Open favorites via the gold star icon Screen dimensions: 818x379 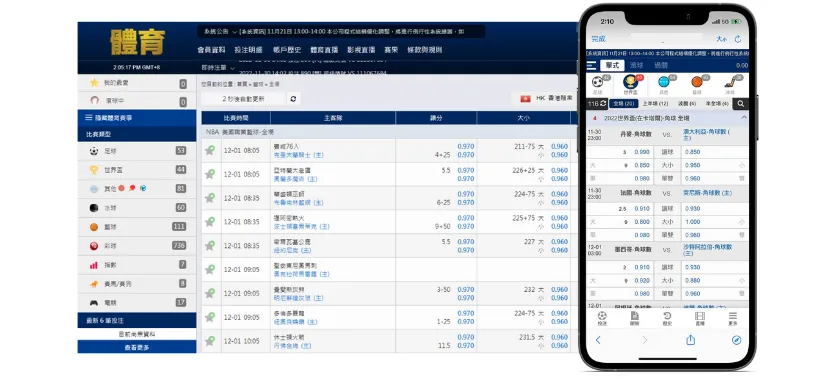point(94,83)
